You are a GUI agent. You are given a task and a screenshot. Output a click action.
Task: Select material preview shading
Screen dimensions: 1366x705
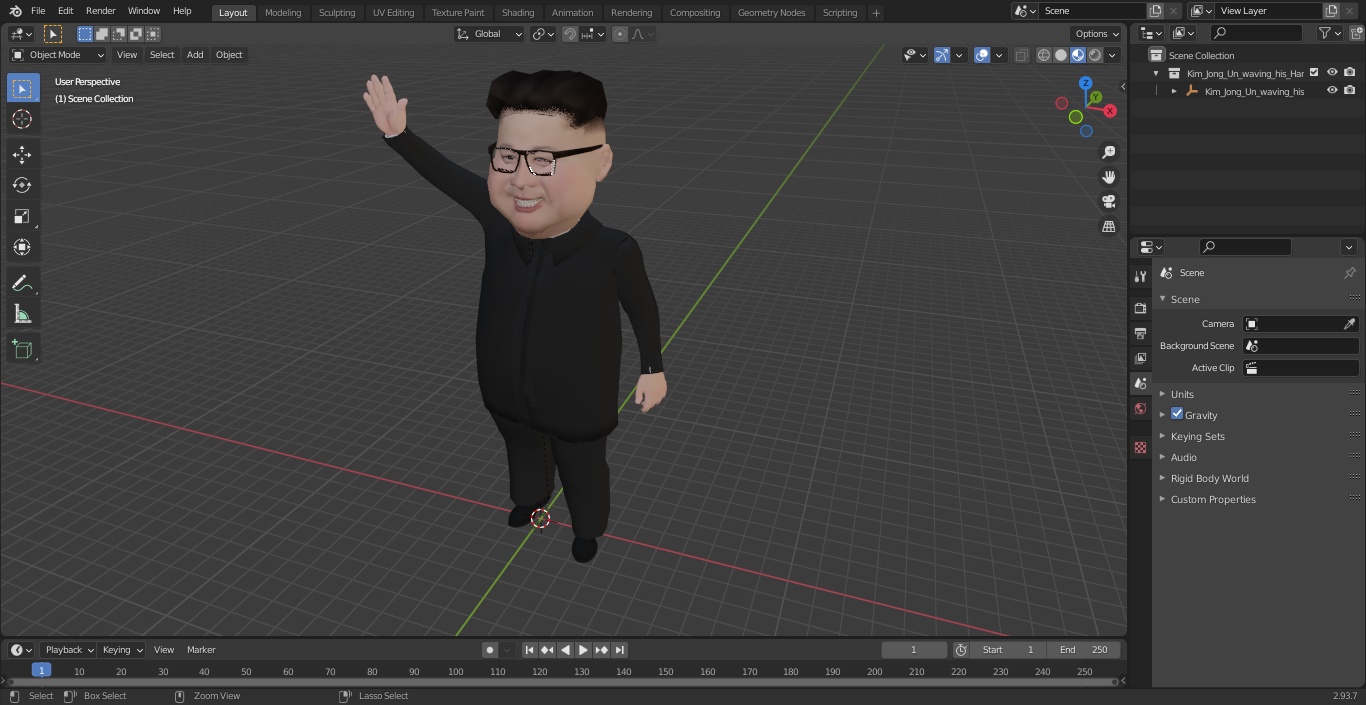point(1078,55)
